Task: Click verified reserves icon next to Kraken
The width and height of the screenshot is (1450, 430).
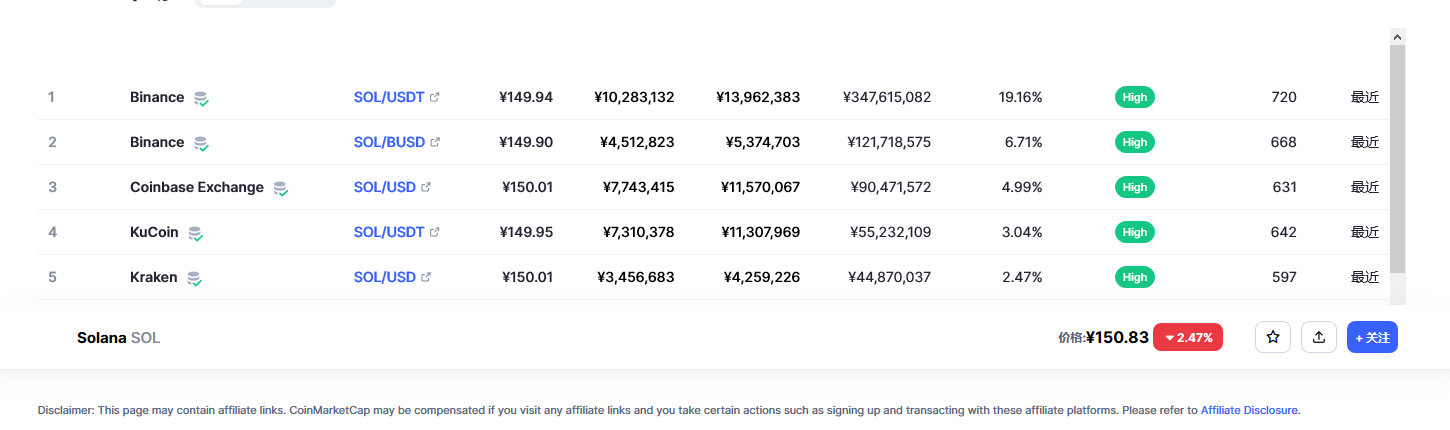Action: 195,278
